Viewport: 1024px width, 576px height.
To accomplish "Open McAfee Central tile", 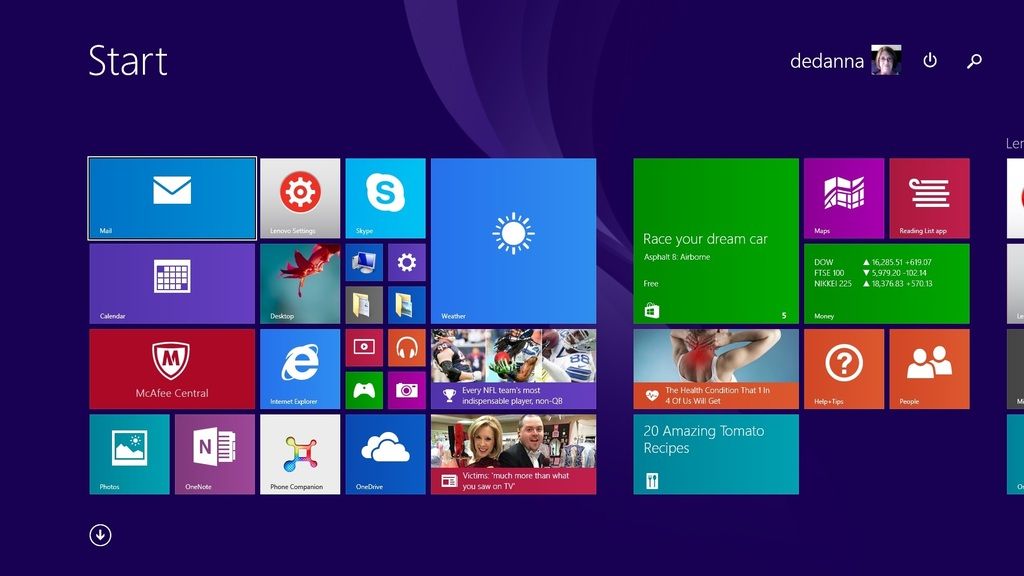I will [x=172, y=369].
